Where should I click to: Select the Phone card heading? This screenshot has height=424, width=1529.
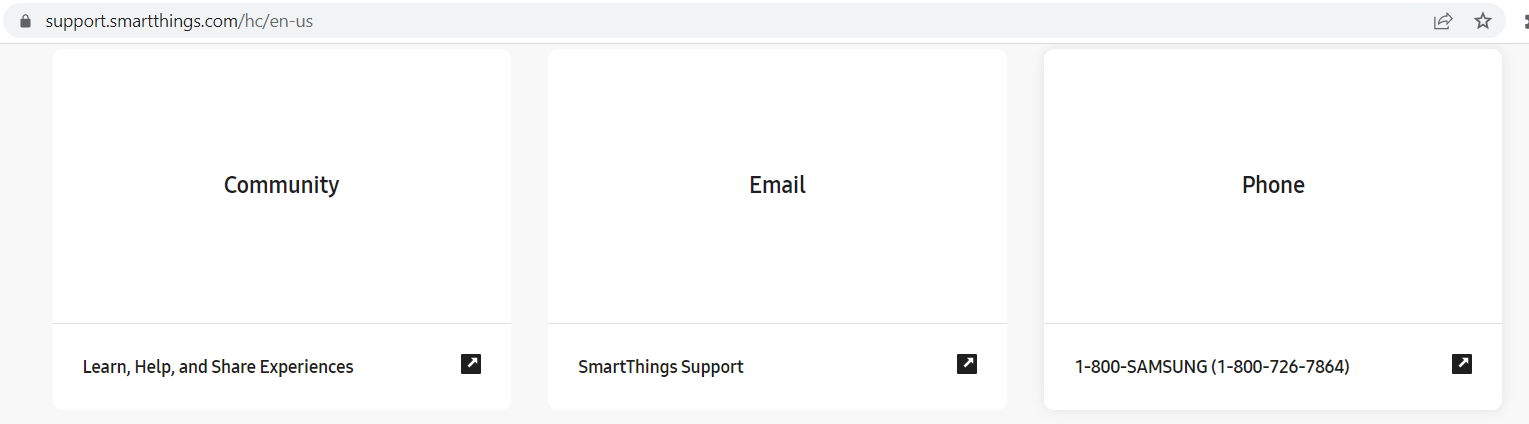pyautogui.click(x=1273, y=185)
